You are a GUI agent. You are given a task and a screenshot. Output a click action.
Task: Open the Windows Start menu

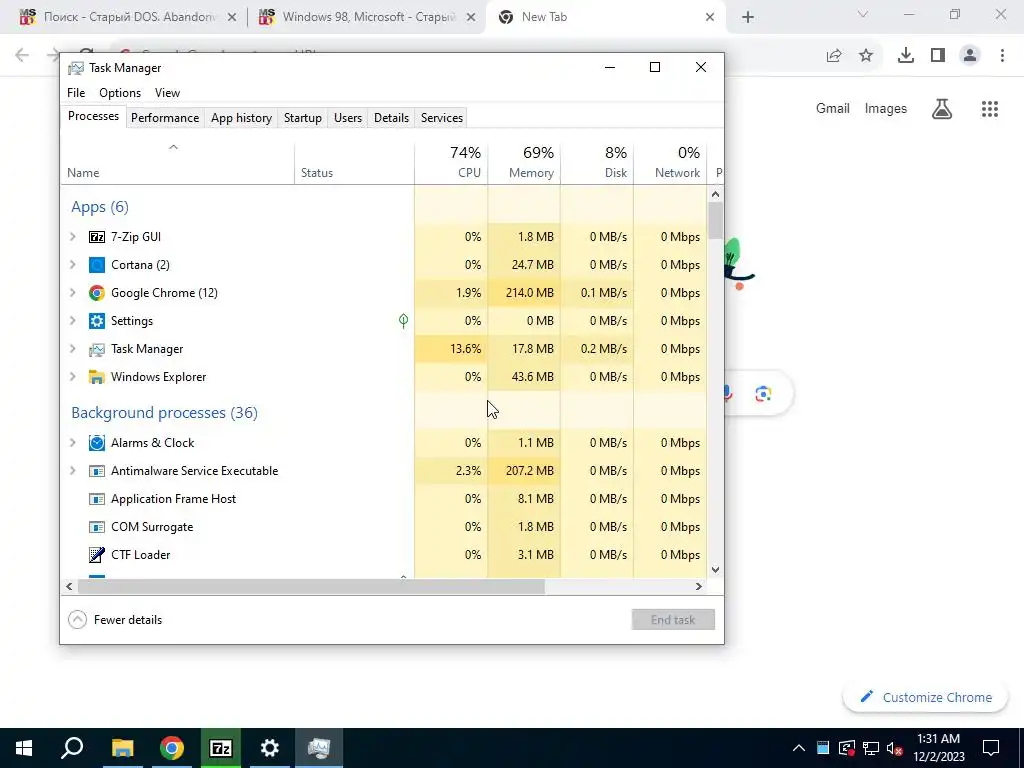(24, 748)
